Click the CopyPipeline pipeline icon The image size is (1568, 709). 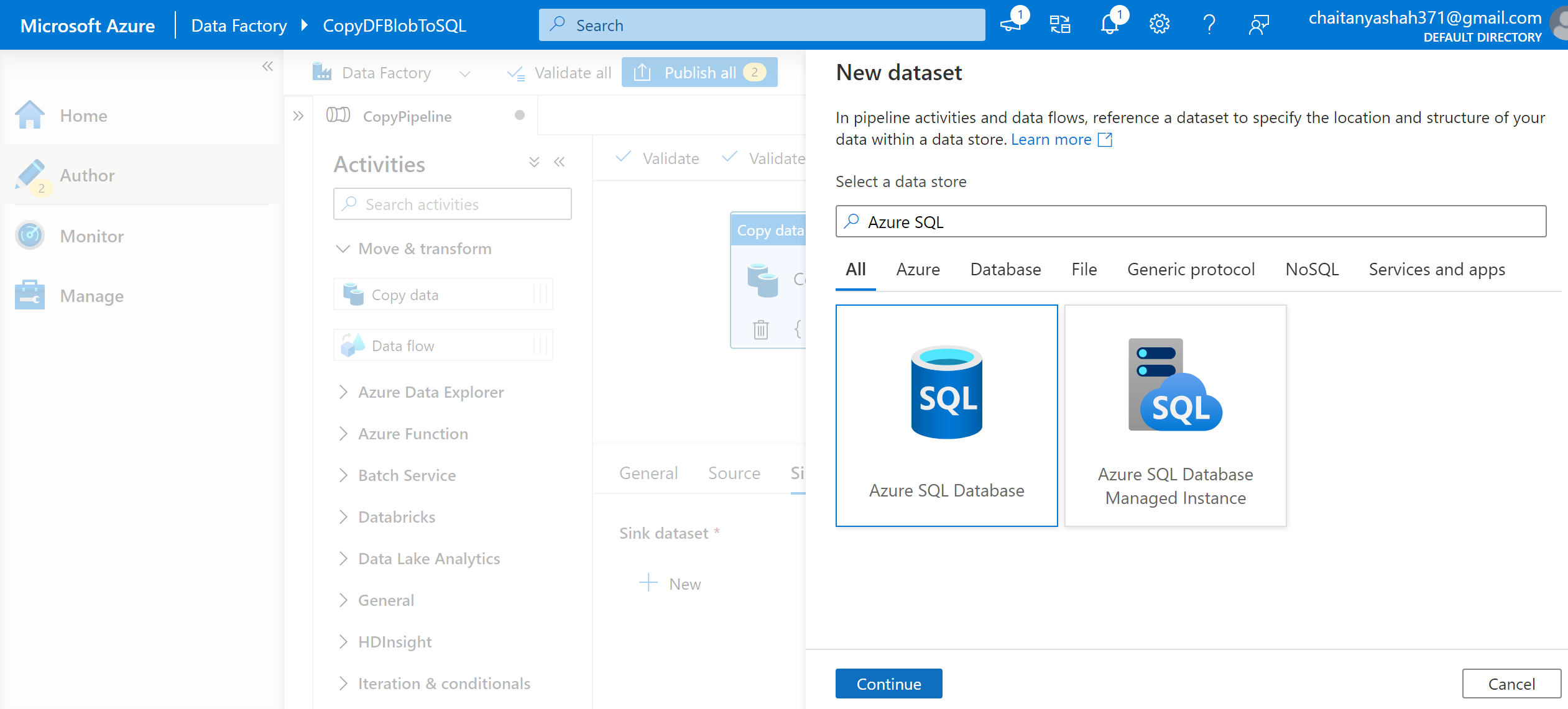pyautogui.click(x=338, y=115)
